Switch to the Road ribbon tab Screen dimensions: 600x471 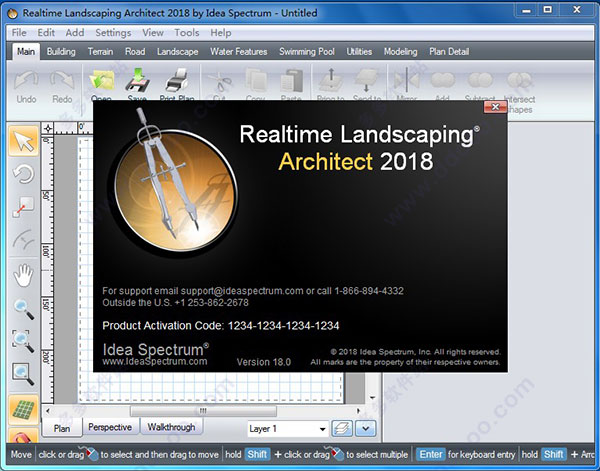tap(135, 52)
